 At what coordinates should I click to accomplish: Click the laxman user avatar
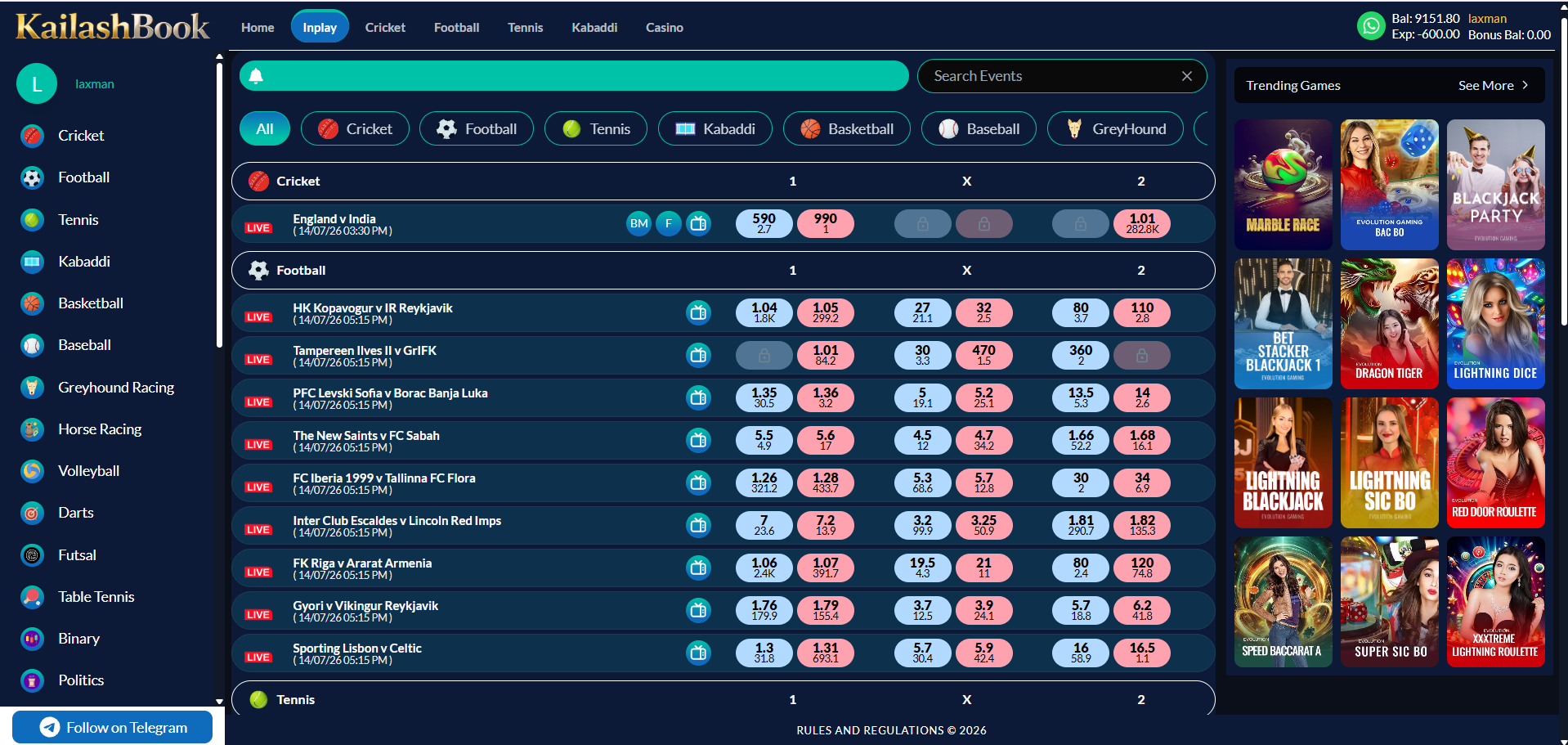[x=37, y=83]
